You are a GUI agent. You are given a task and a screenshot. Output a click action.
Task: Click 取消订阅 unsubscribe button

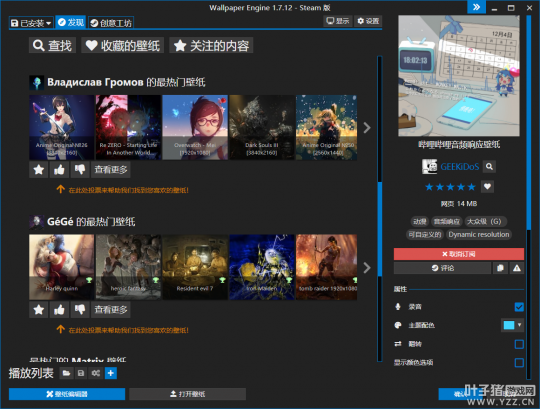tap(459, 254)
